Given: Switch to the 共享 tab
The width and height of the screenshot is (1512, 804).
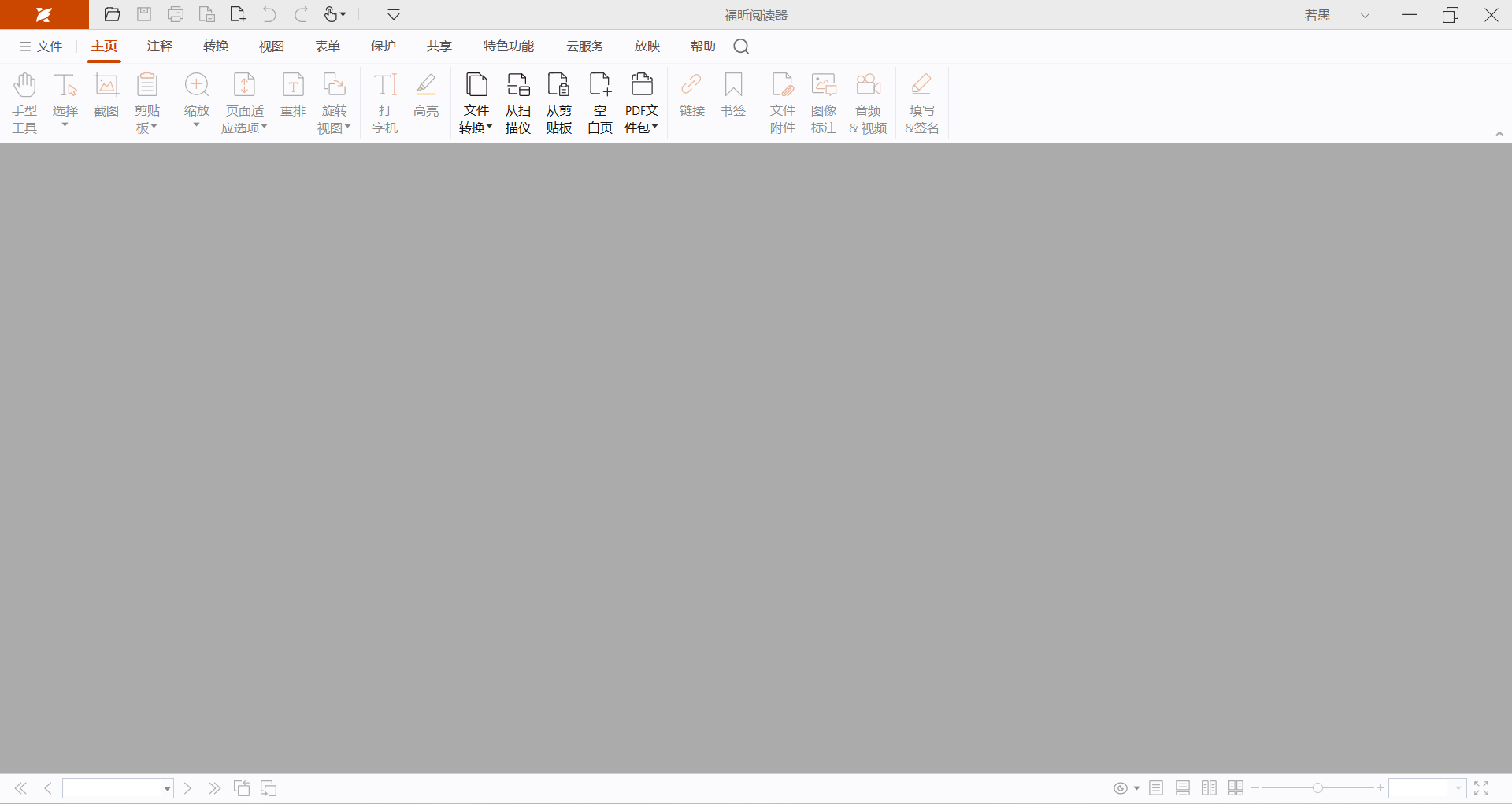Looking at the screenshot, I should 439,46.
